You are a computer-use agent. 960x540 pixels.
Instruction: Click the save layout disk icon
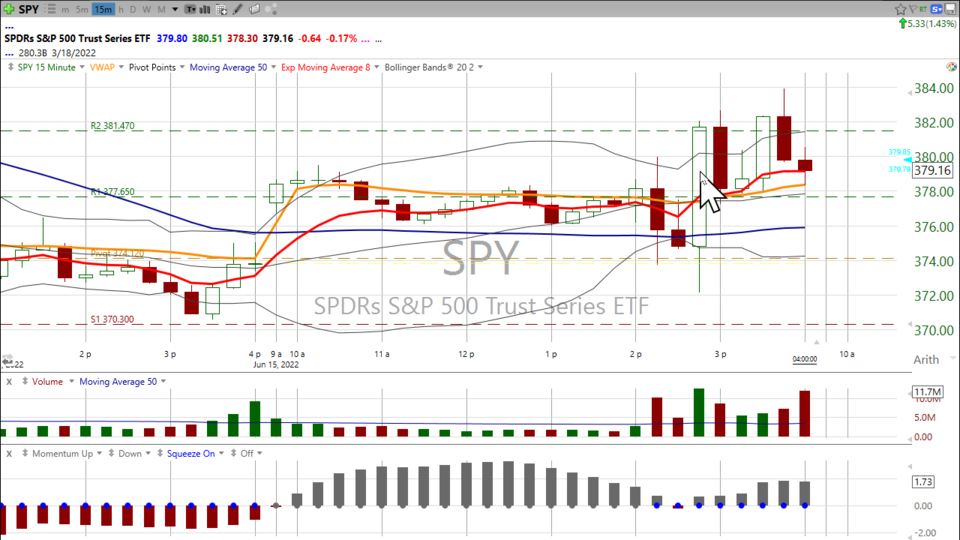point(952,9)
